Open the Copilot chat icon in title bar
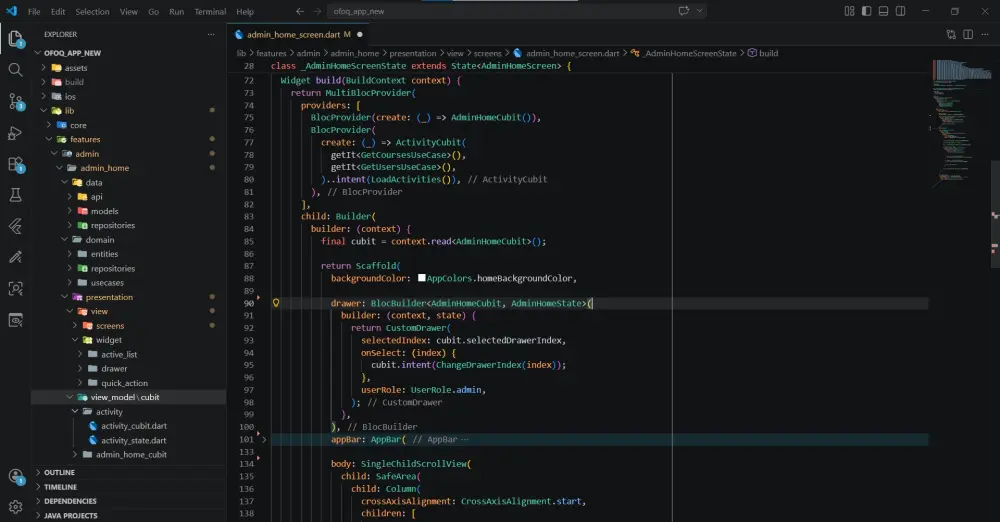 (x=684, y=11)
